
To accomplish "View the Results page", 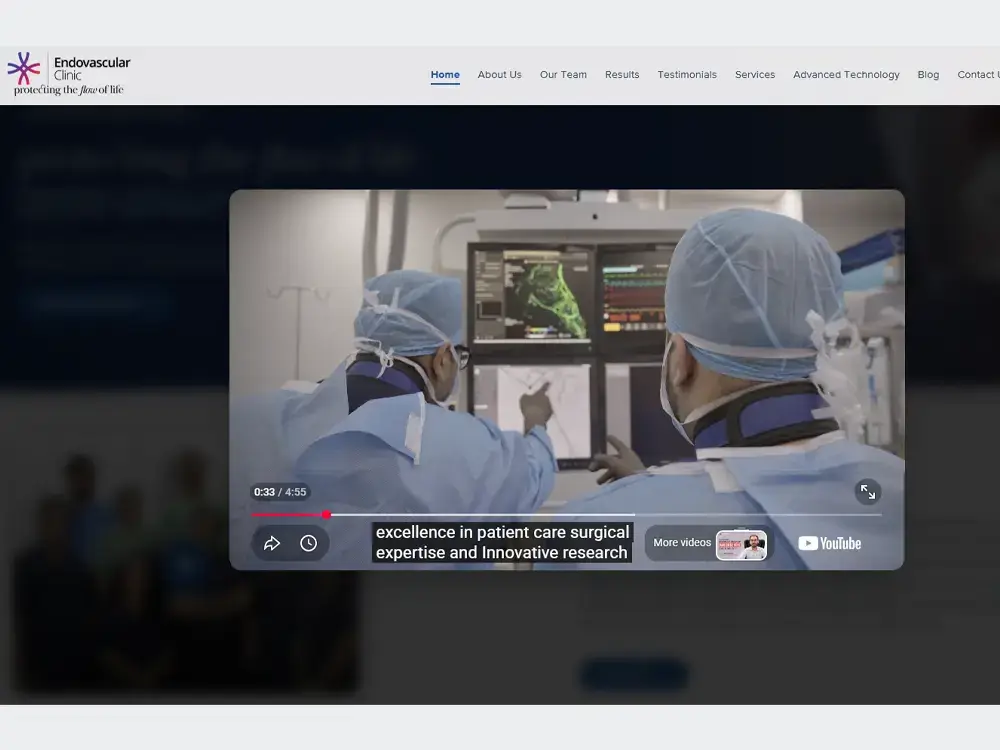I will (x=622, y=75).
